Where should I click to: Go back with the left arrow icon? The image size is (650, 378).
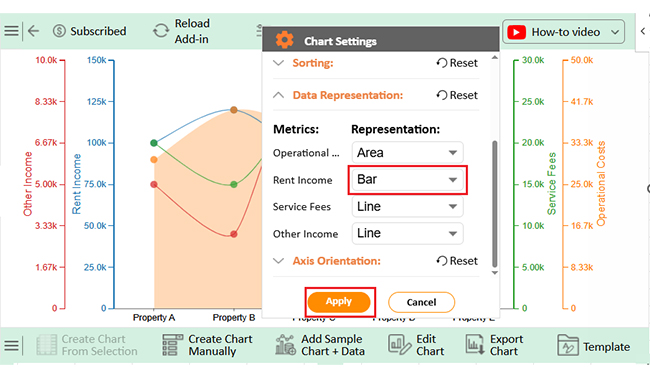33,31
